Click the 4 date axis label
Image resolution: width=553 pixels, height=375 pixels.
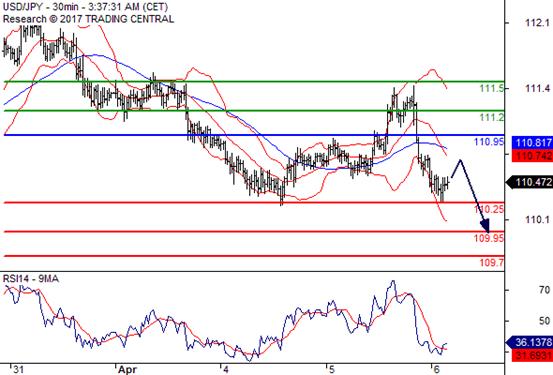pos(226,369)
